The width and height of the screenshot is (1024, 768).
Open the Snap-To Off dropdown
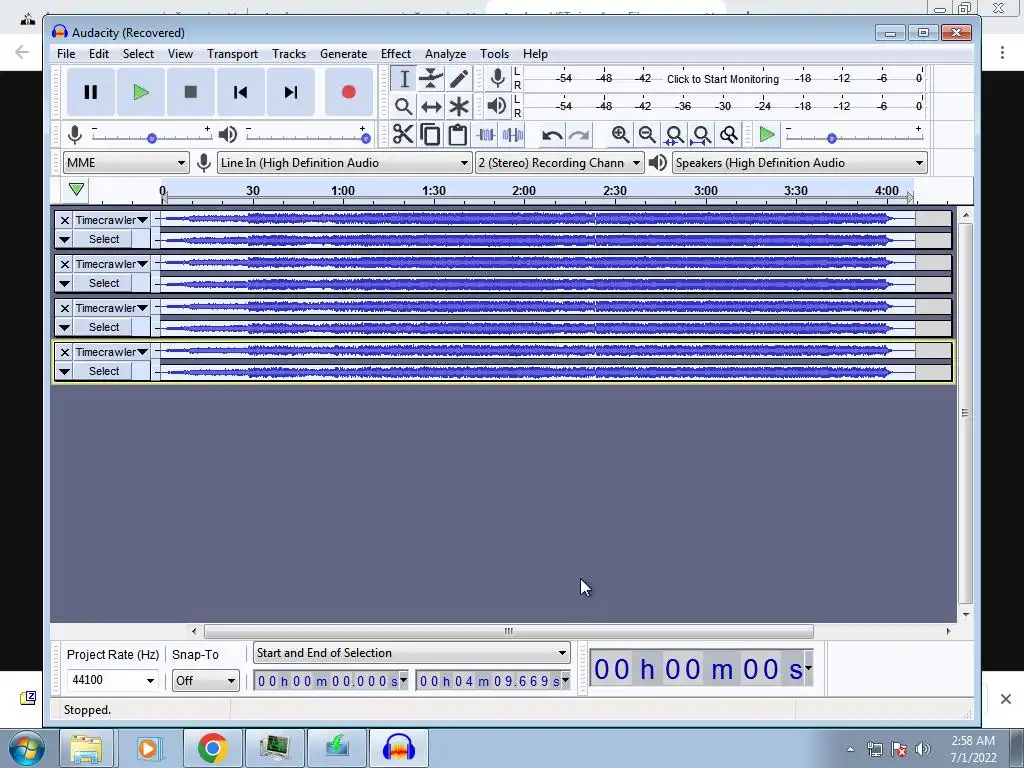(x=205, y=680)
